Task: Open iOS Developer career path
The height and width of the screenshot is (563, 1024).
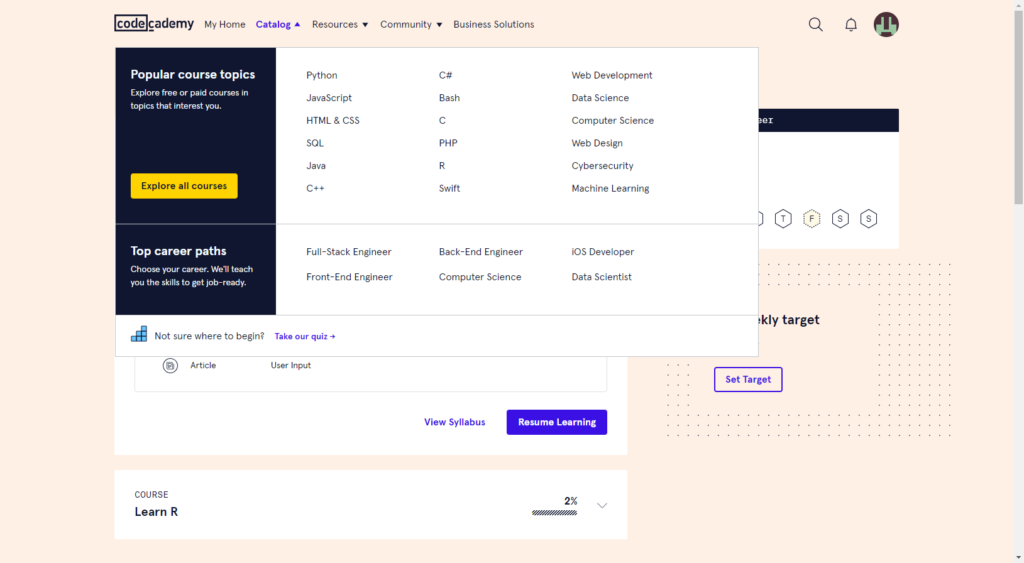Action: [x=603, y=251]
